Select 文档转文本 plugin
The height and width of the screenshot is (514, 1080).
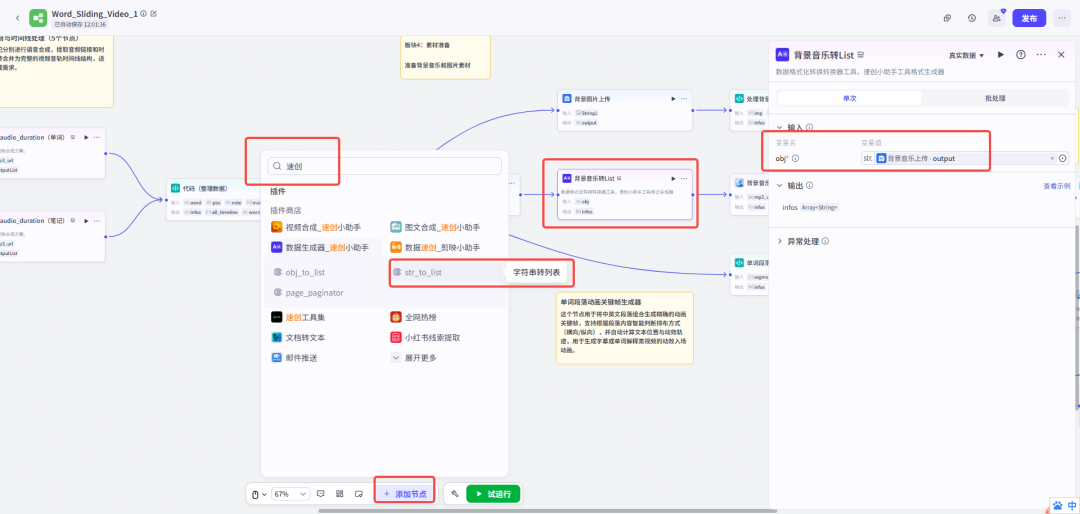point(298,338)
